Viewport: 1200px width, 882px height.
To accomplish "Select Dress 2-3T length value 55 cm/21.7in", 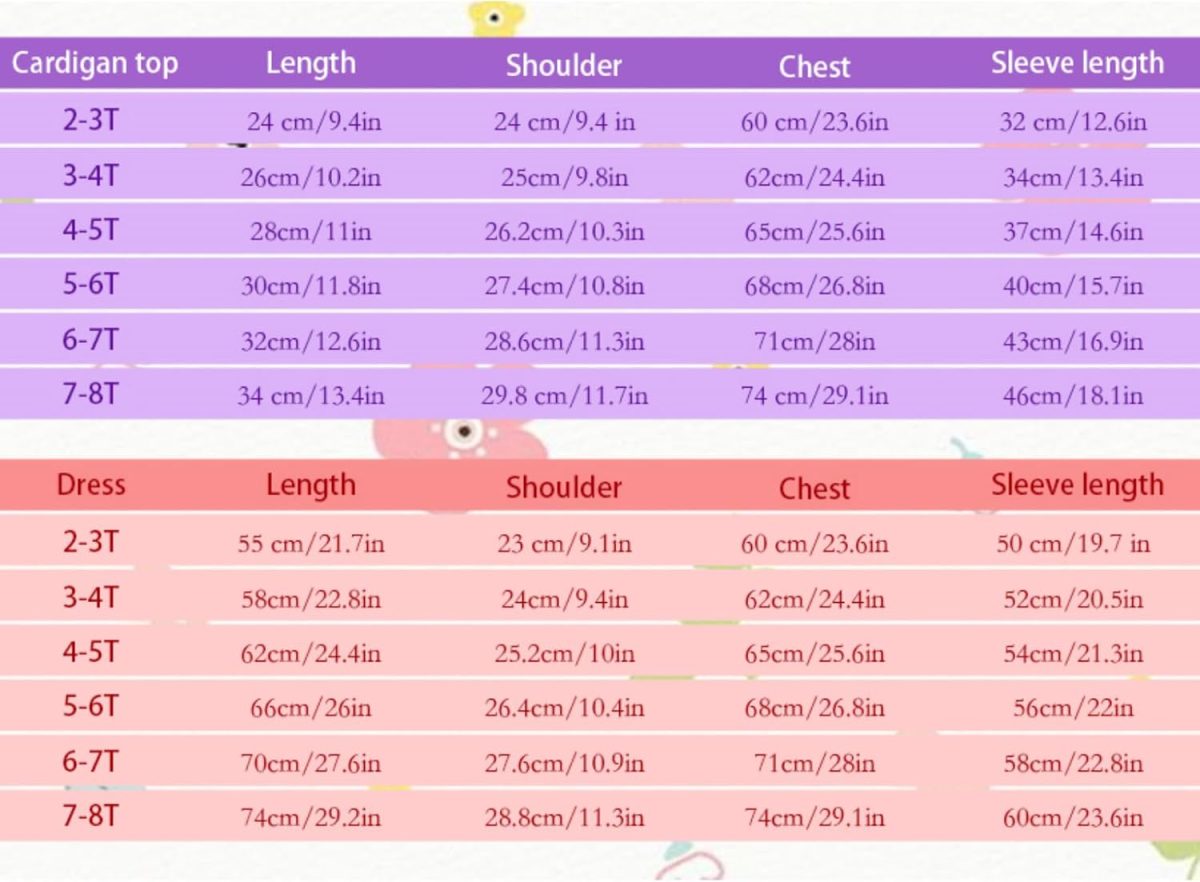I will pos(310,545).
